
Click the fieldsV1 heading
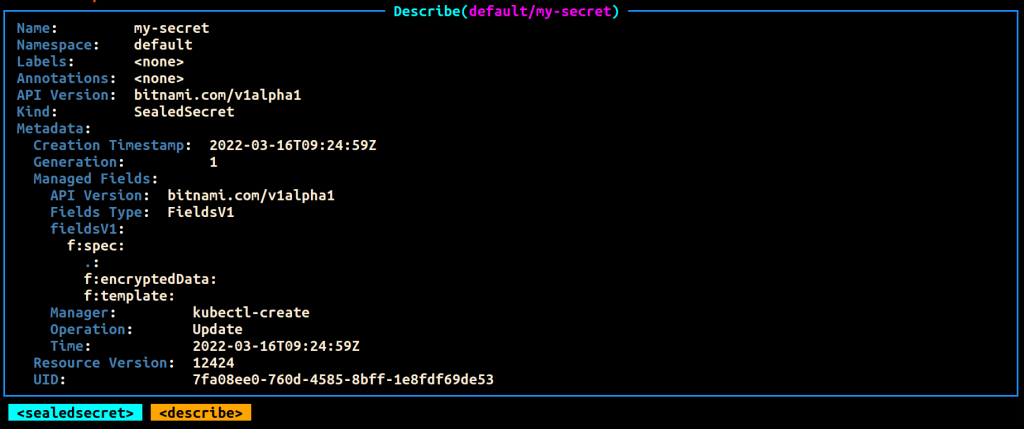click(87, 229)
